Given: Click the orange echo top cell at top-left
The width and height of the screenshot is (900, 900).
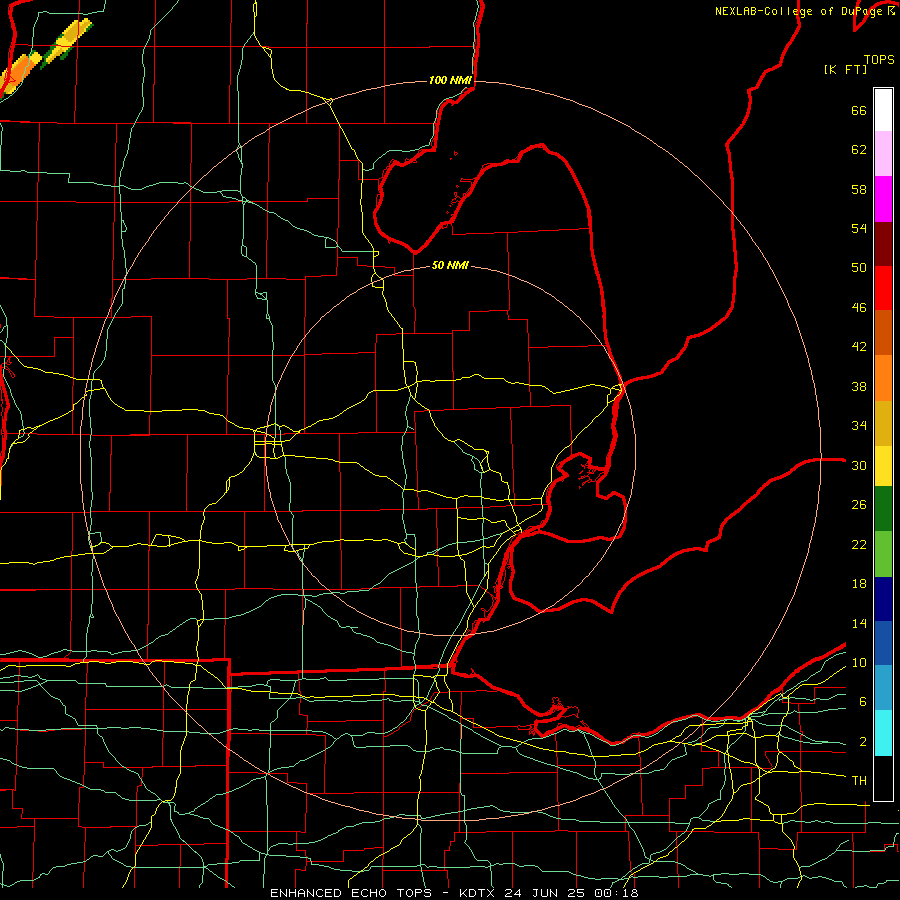Looking at the screenshot, I should coord(18,73).
